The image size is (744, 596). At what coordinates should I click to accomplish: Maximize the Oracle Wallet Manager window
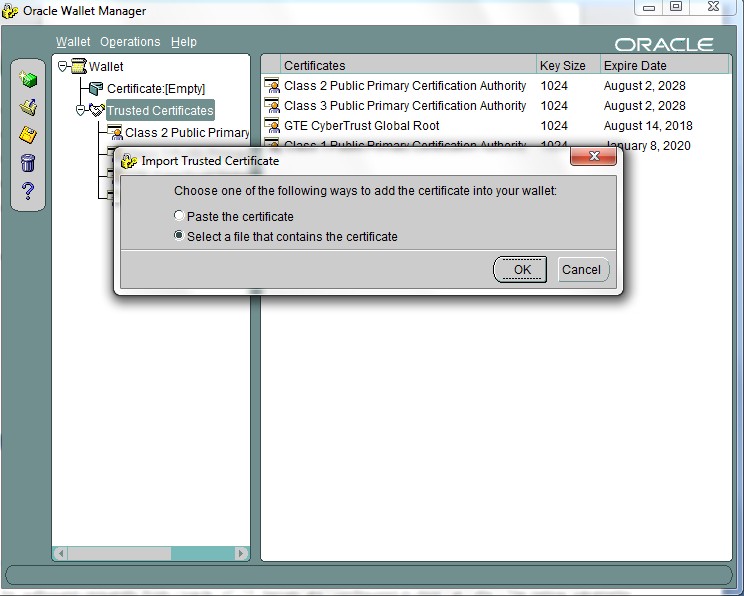point(676,7)
